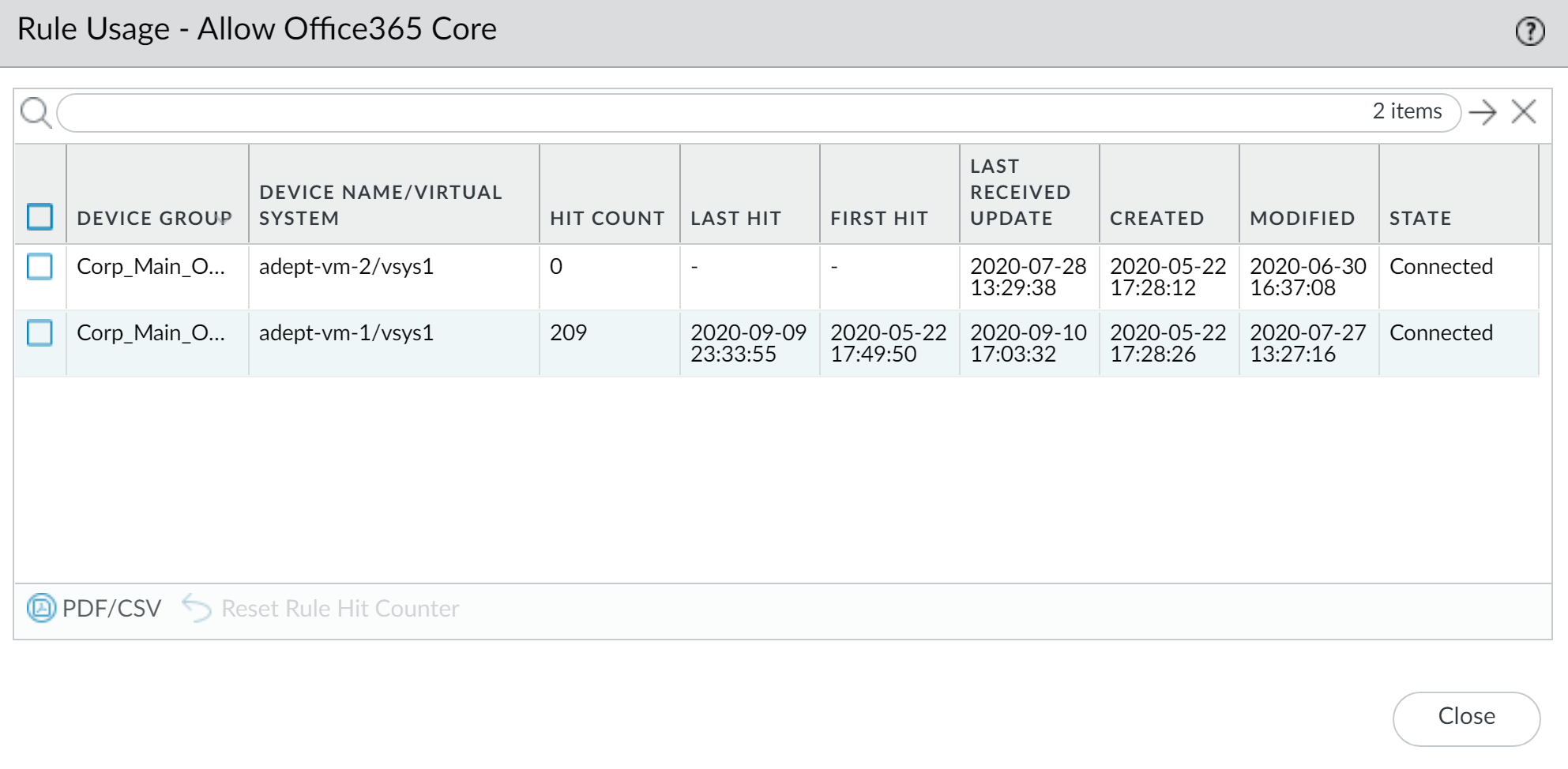Apply filter with the arrow icon
The height and width of the screenshot is (769, 1568).
(x=1483, y=112)
